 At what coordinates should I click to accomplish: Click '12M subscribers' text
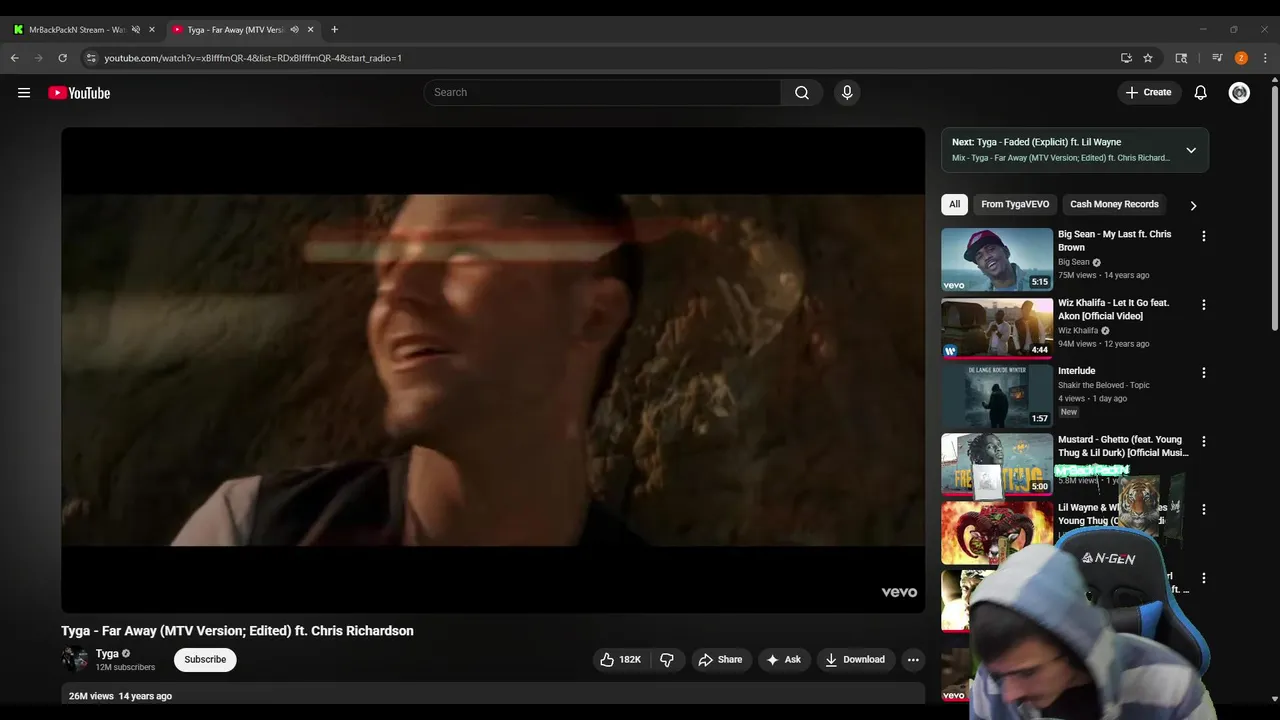pyautogui.click(x=125, y=667)
